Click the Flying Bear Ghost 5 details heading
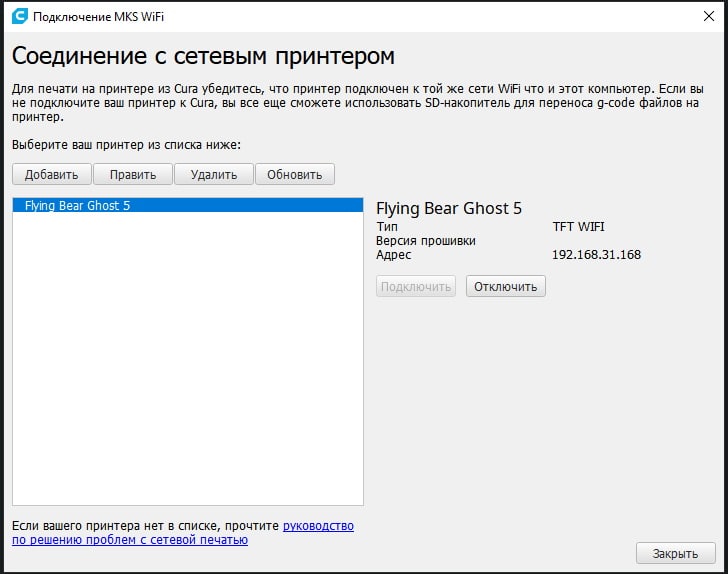728x574 pixels. click(x=449, y=209)
